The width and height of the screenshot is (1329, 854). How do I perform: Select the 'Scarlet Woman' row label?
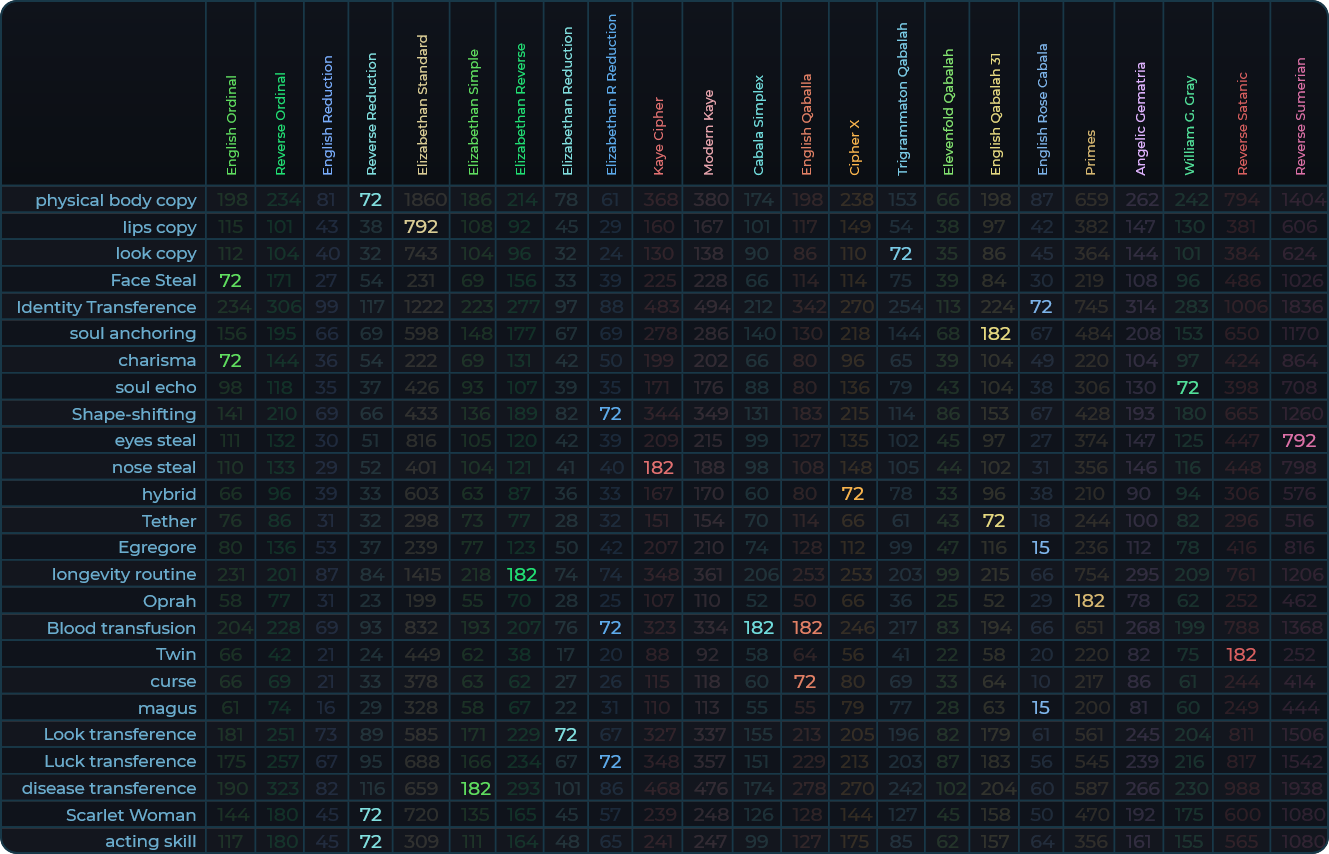click(x=131, y=815)
